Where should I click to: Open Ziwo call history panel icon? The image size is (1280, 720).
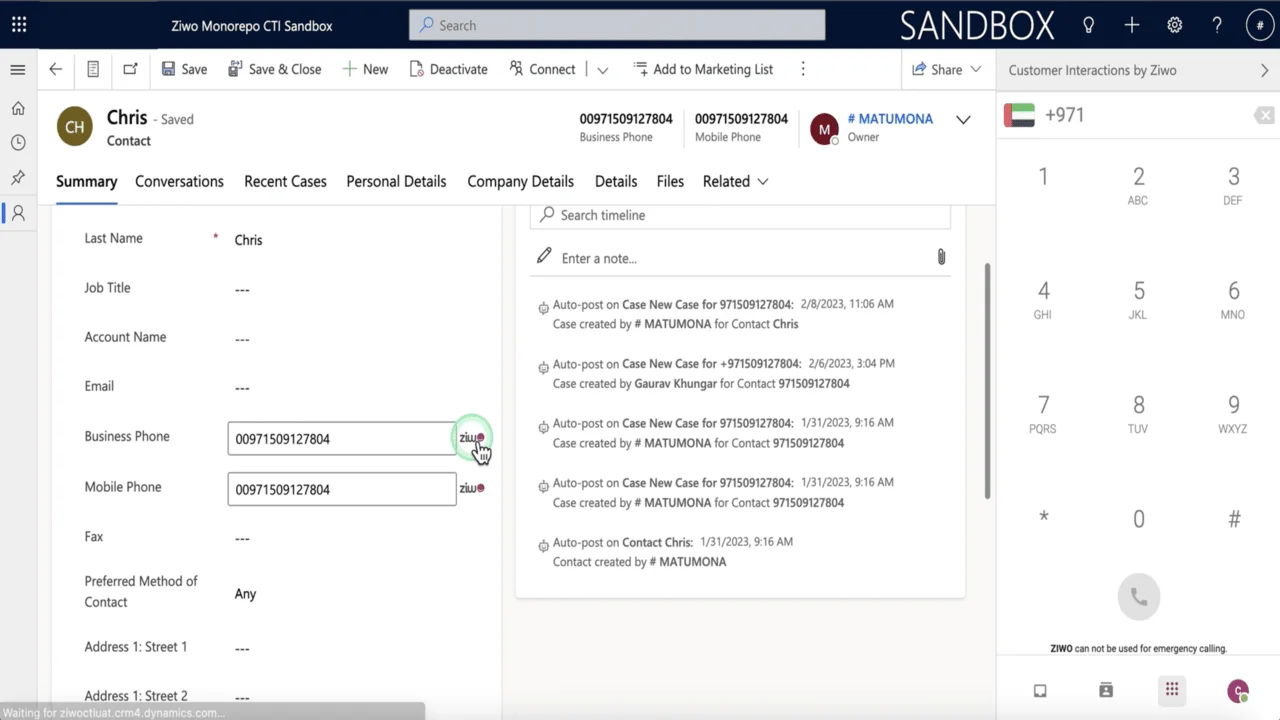(1040, 691)
